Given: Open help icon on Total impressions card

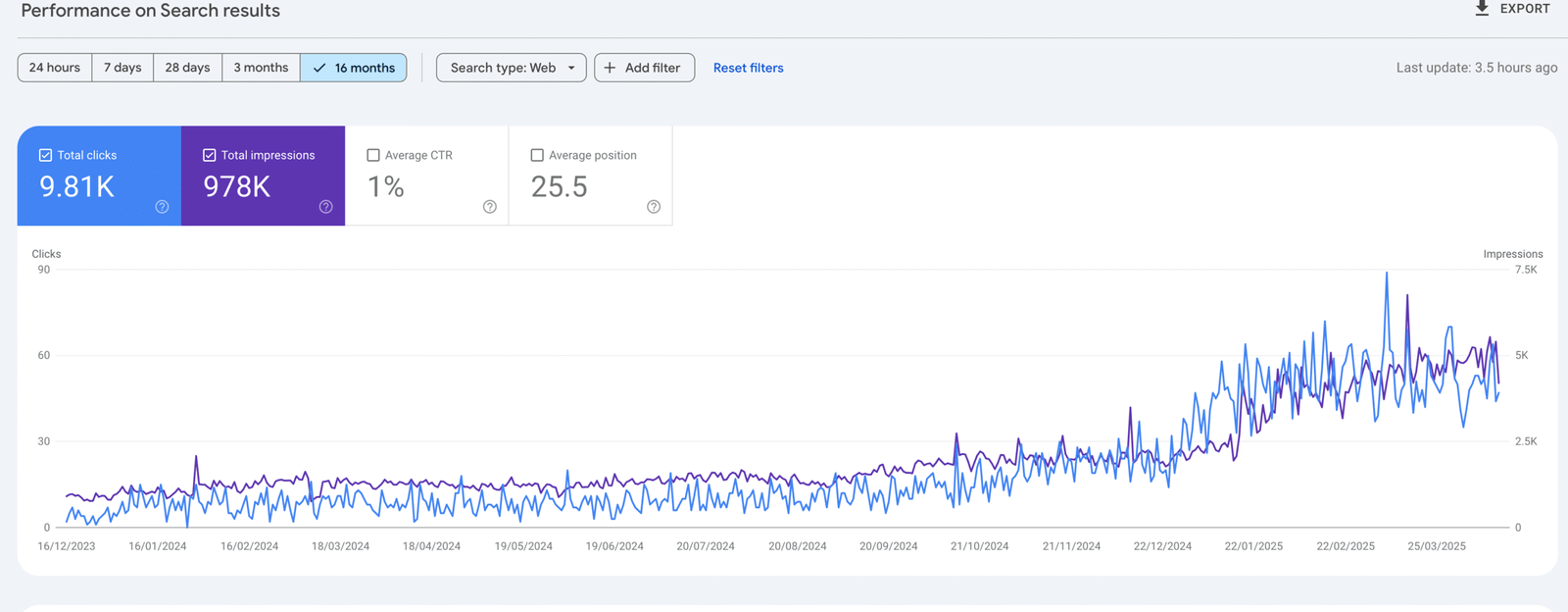Looking at the screenshot, I should [325, 207].
